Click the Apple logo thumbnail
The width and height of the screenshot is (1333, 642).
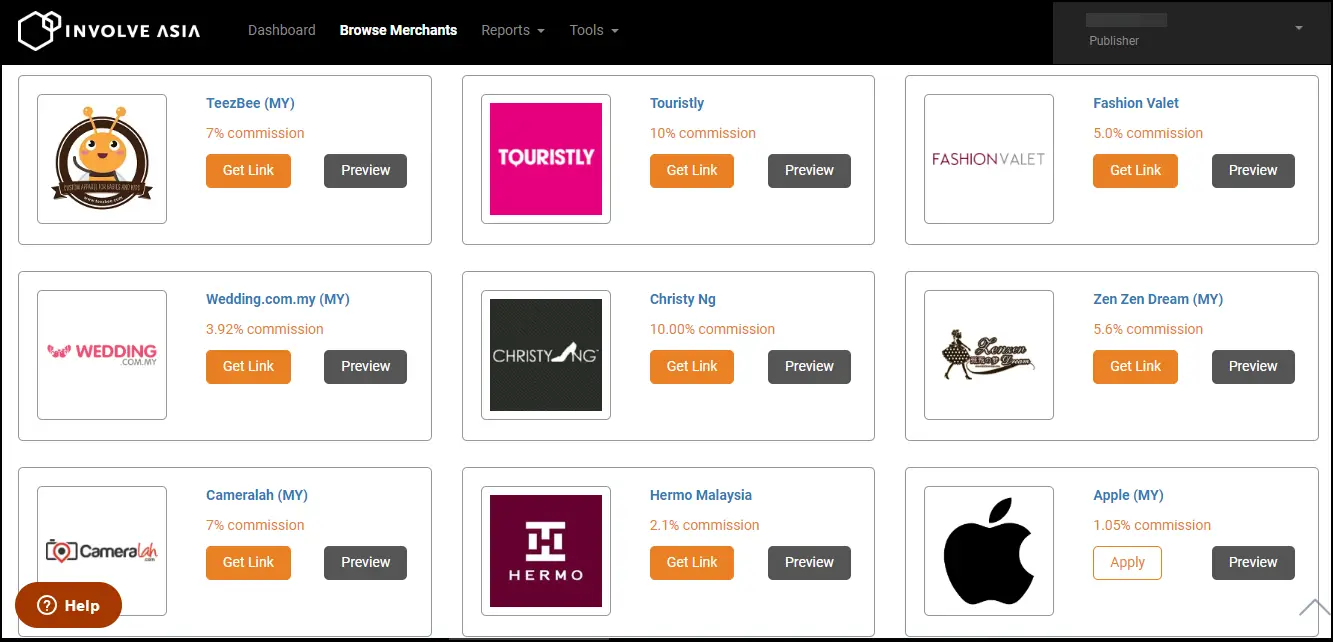pos(989,551)
